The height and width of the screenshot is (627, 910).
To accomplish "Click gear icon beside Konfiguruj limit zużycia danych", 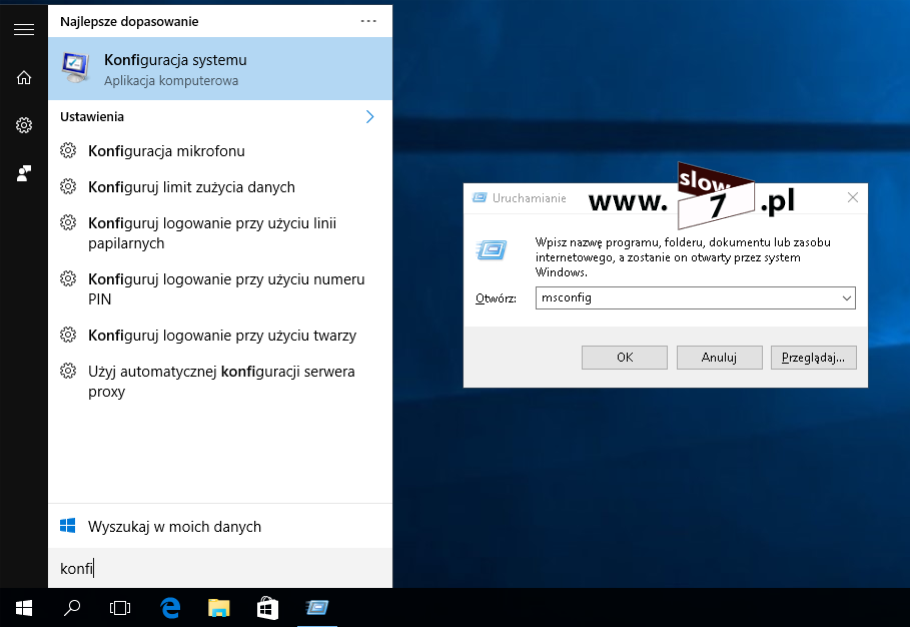I will [x=68, y=187].
